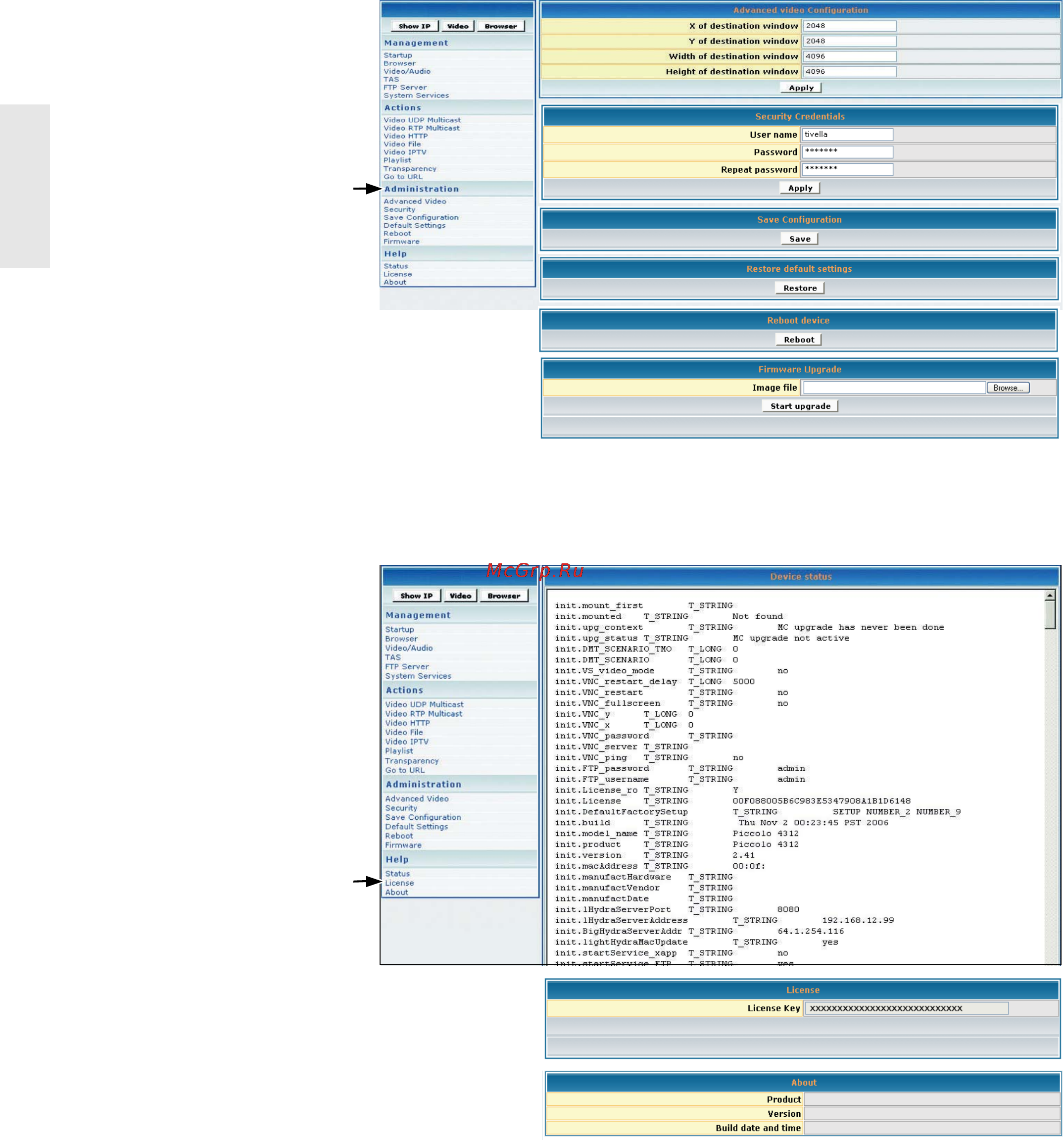Click the User name field
This screenshot has width=1064, height=1140.
[847, 135]
